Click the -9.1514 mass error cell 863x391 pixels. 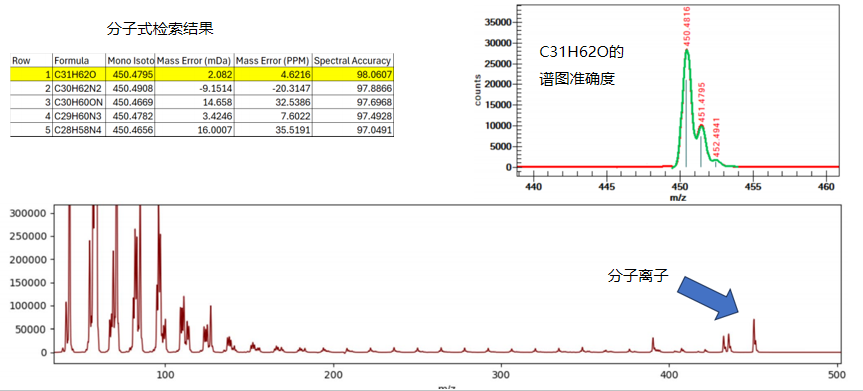tap(195, 88)
